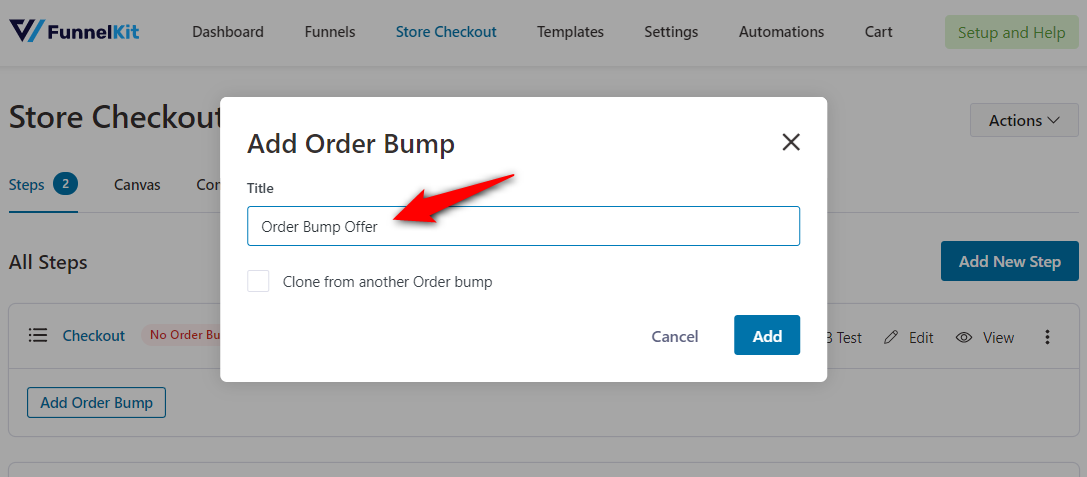The height and width of the screenshot is (477, 1087).
Task: Click the Setup and Help button
Action: pyautogui.click(x=1011, y=33)
